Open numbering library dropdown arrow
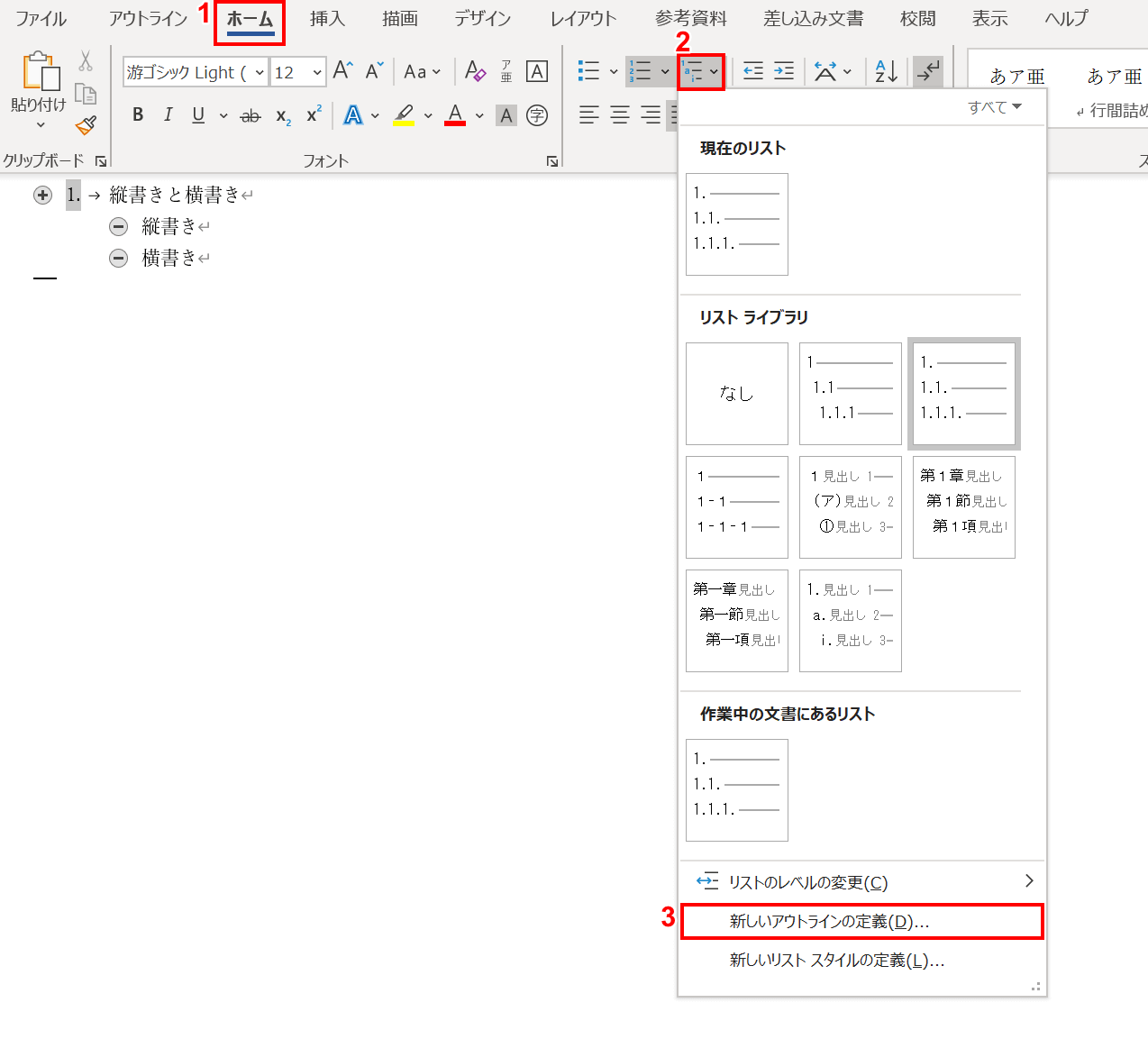 click(665, 71)
